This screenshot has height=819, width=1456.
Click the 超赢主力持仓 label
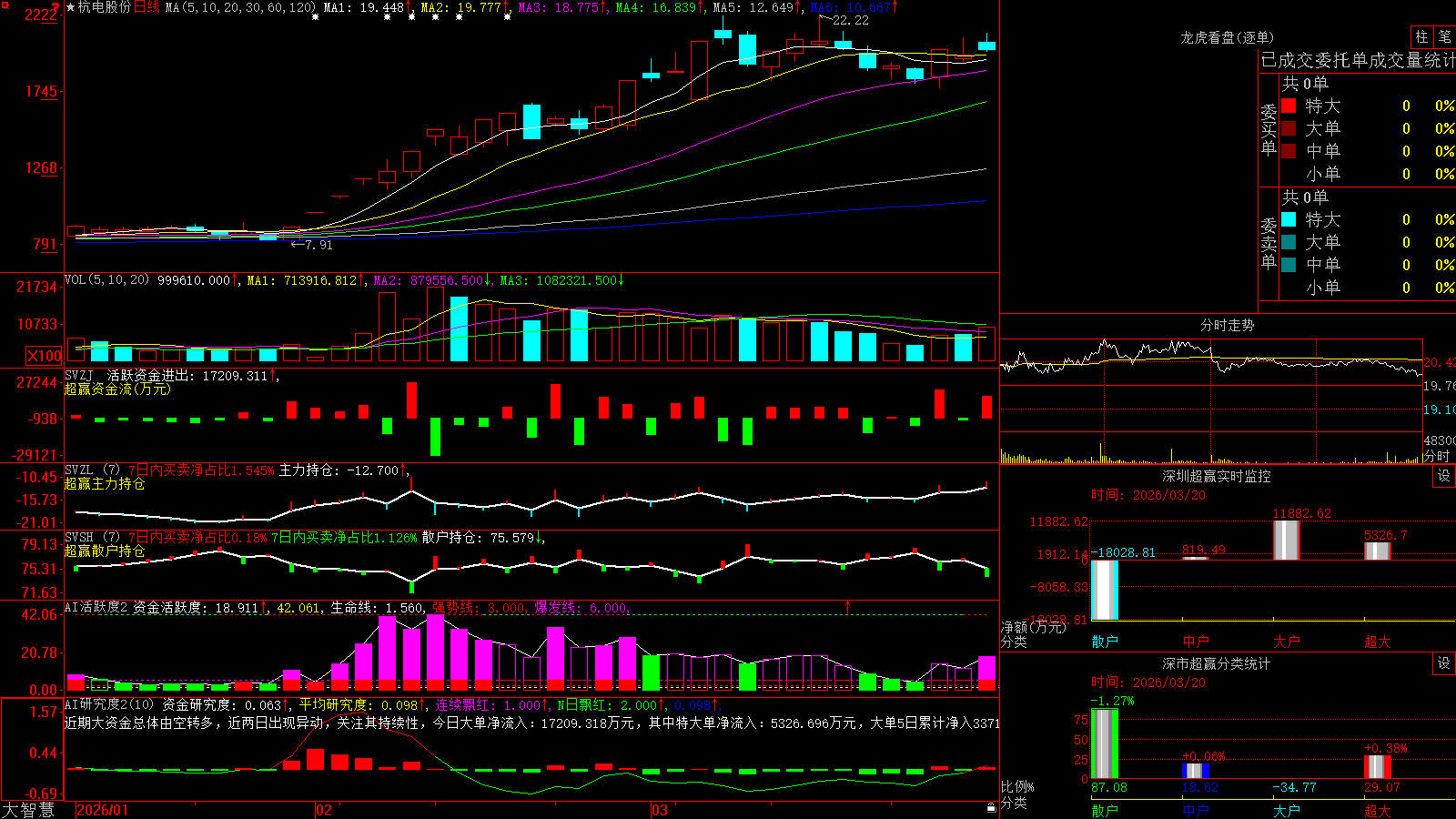(105, 483)
